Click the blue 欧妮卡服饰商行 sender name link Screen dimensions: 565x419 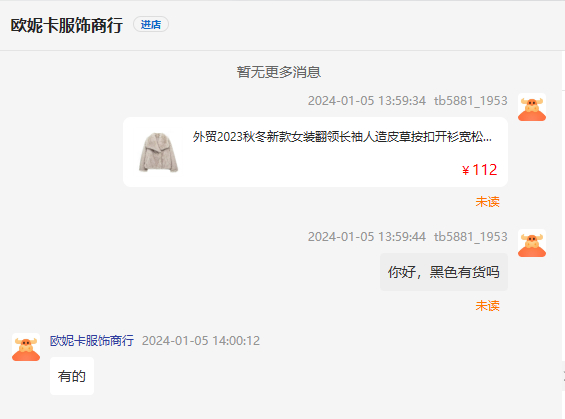tap(92, 341)
